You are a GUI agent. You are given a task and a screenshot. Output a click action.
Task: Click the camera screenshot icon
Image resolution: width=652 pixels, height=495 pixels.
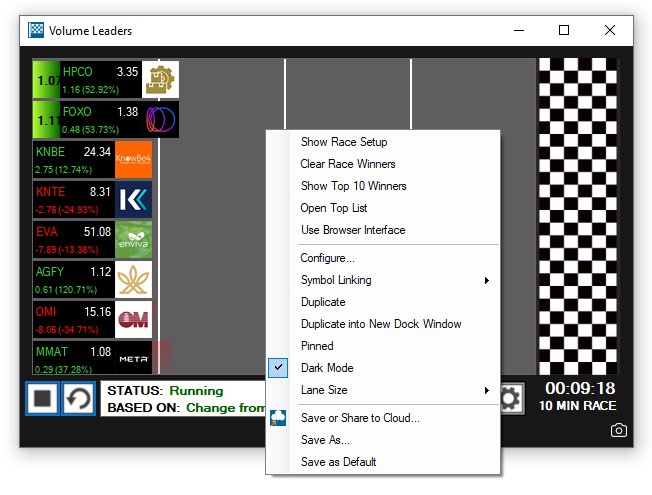click(619, 431)
